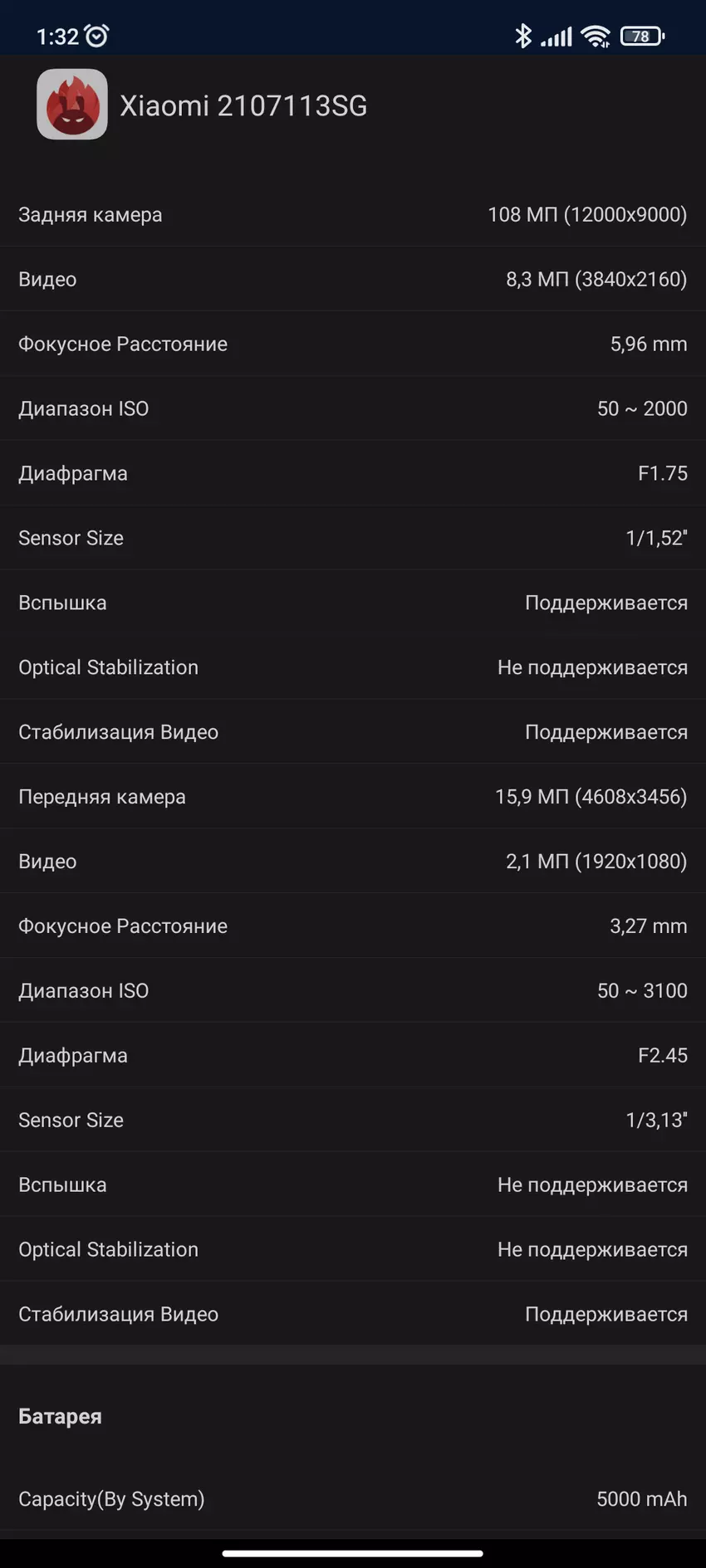Tap the alarm clock status icon
This screenshot has width=706, height=1568.
pos(97,36)
